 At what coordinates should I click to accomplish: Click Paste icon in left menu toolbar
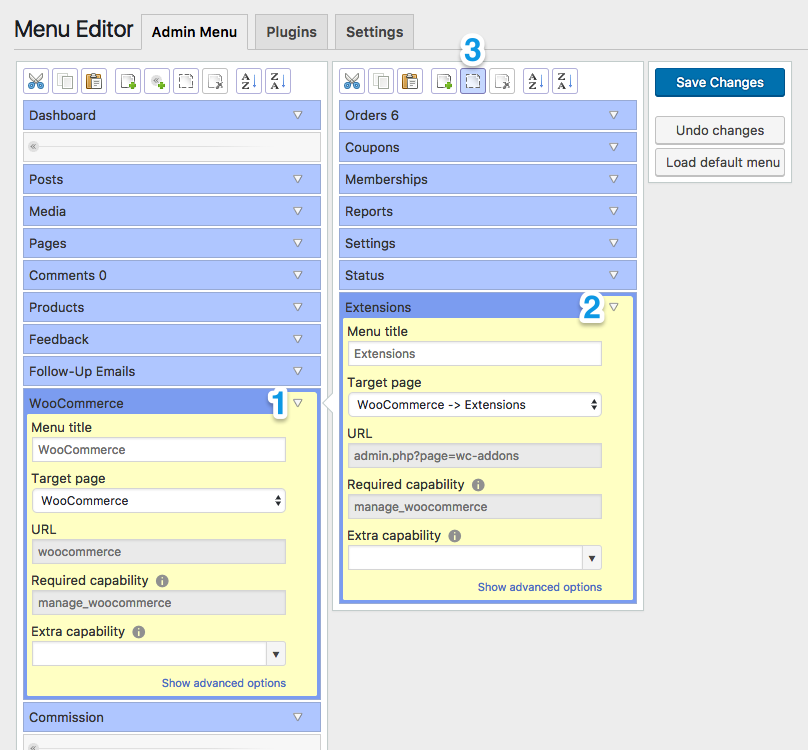tap(94, 81)
